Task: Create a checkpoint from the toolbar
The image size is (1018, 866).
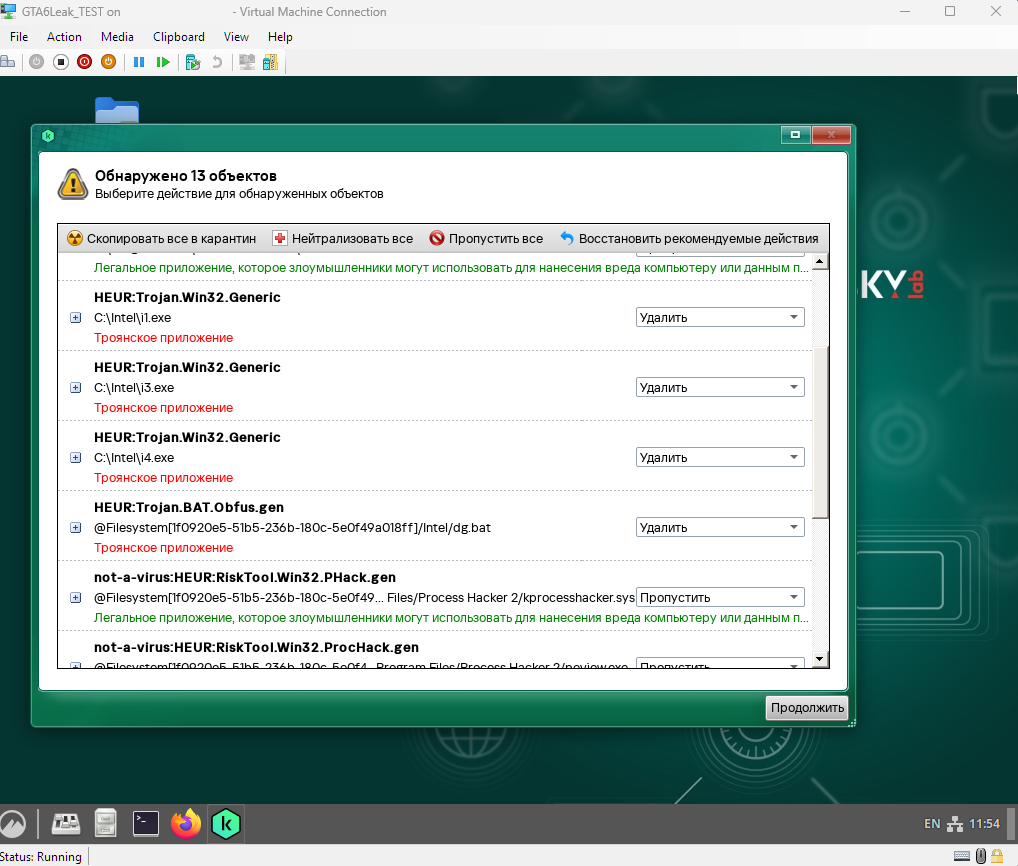Action: click(x=193, y=62)
